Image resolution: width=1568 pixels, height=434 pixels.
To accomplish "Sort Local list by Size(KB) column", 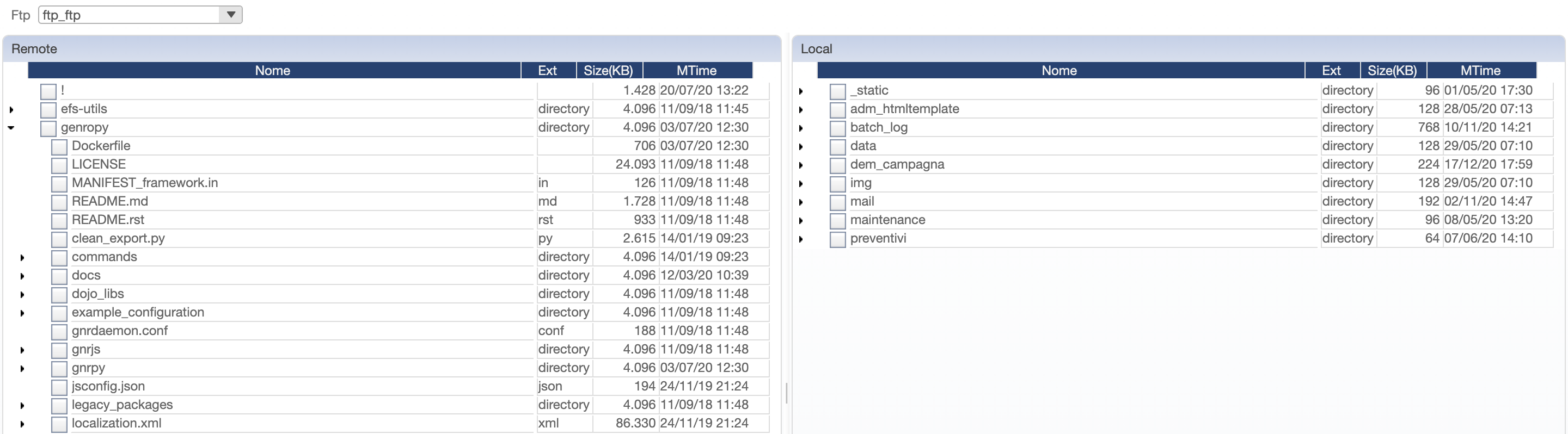I will point(1393,71).
